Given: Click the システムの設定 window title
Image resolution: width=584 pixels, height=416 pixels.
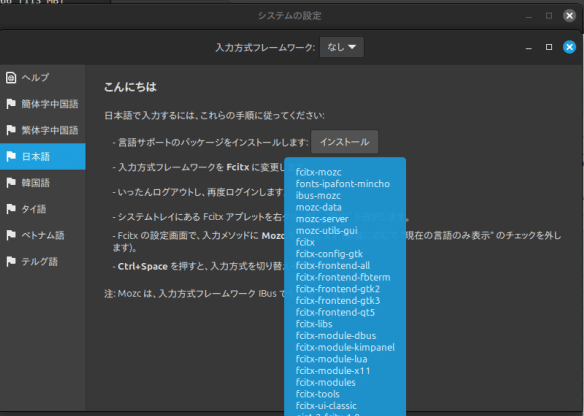Looking at the screenshot, I should coord(290,16).
